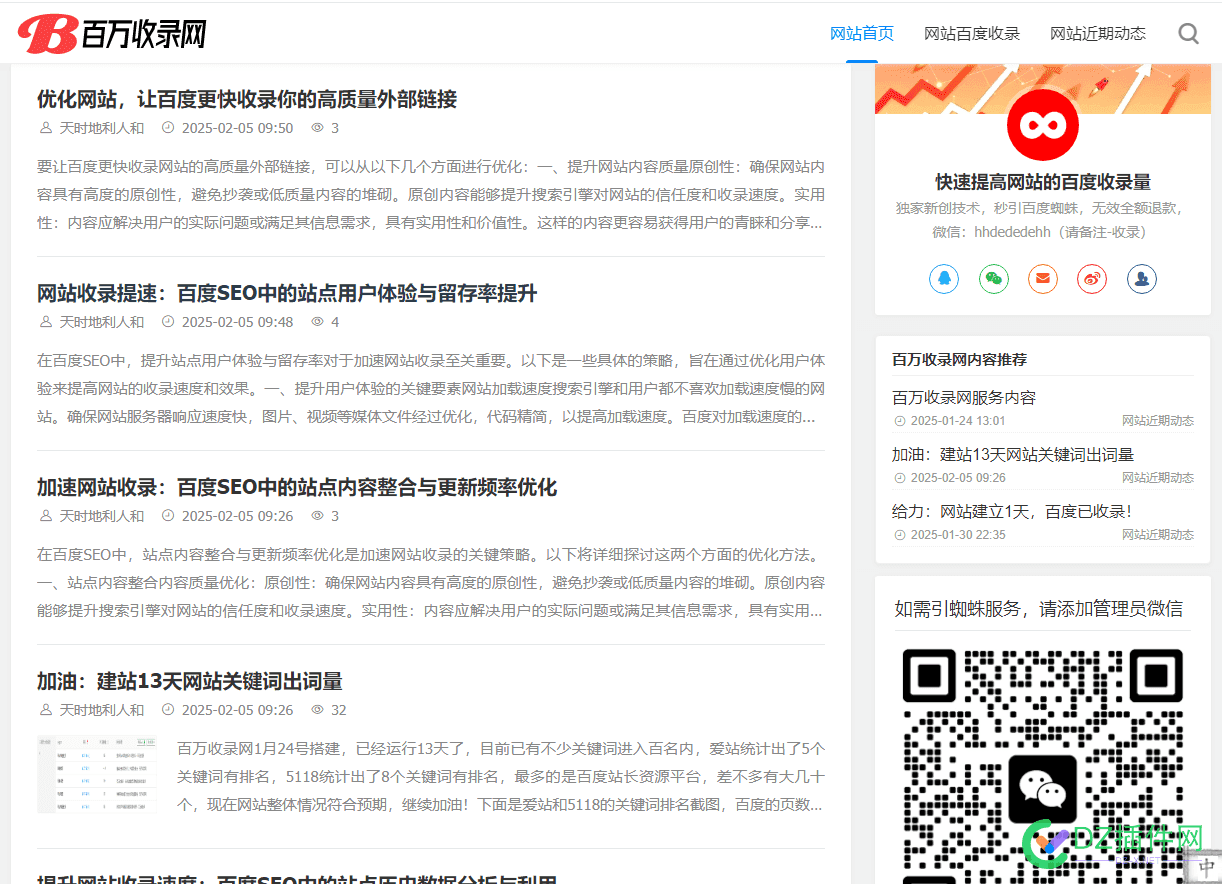Open sidebar link 加油：建站13天网站关键词出词量
Screen dimensions: 1222x884
(x=1013, y=454)
